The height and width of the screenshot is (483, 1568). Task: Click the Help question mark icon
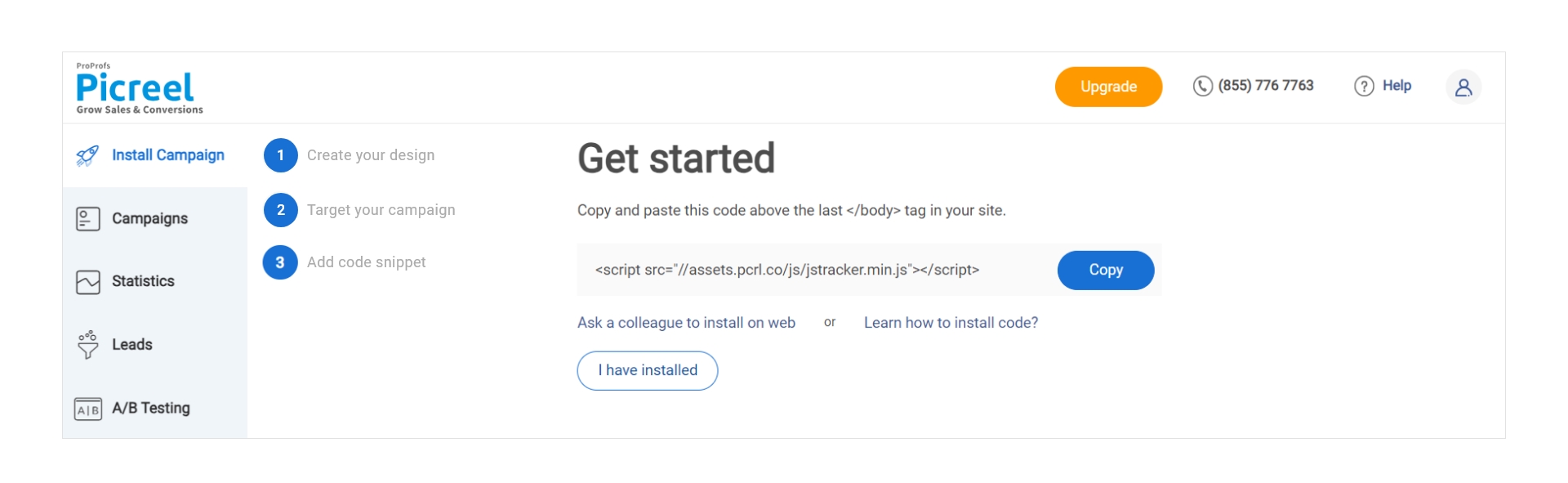tap(1364, 86)
